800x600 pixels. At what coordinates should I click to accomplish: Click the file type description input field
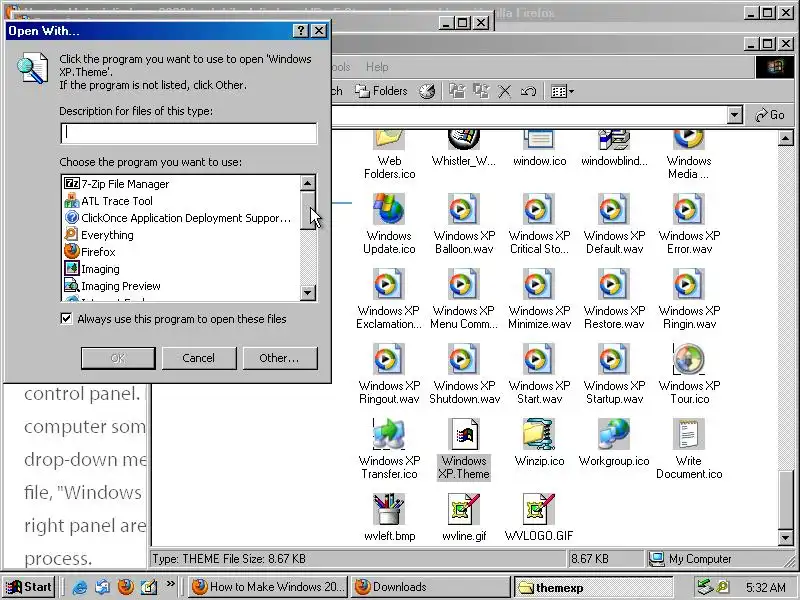coord(189,133)
